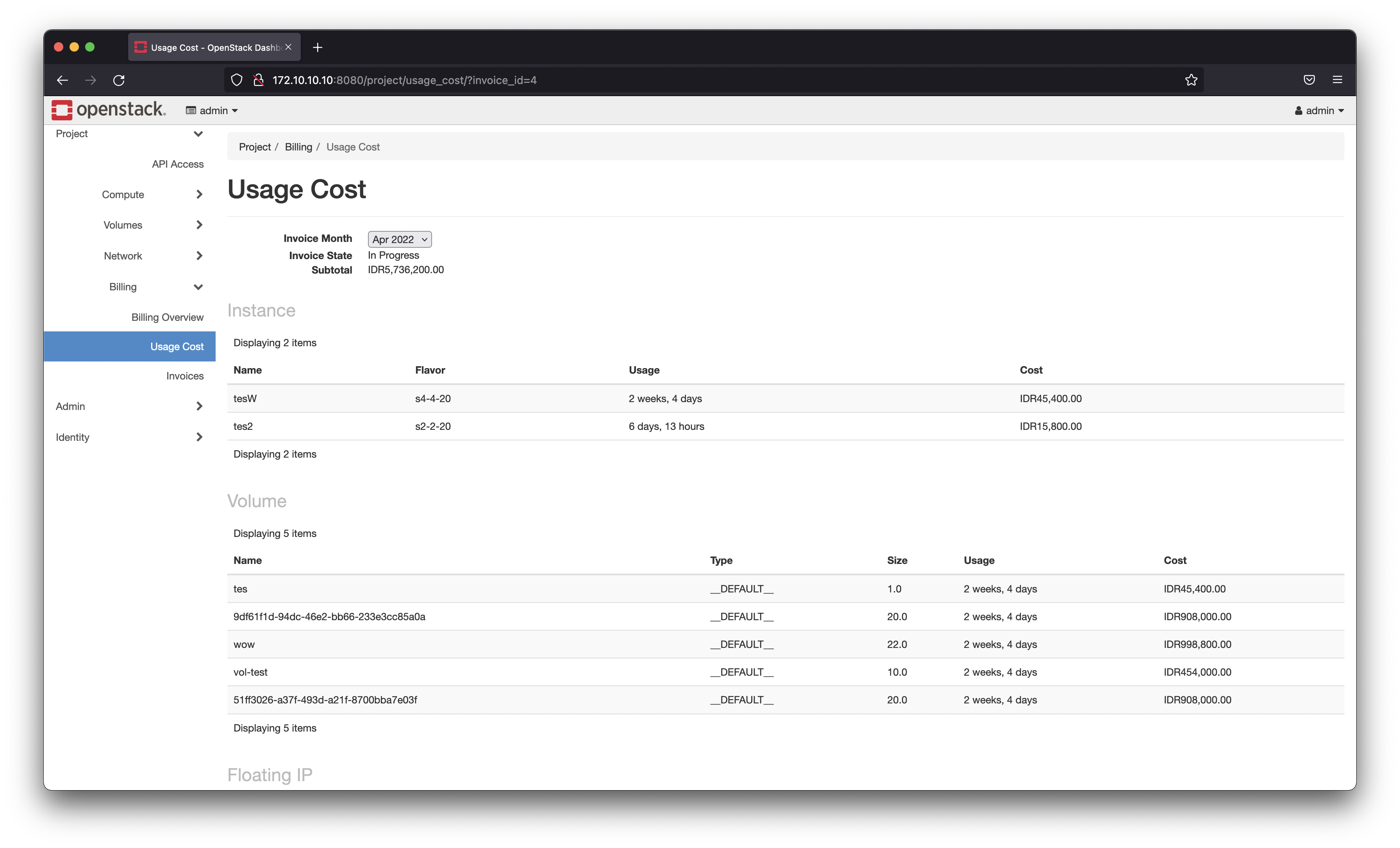Reload the current page

[x=119, y=80]
